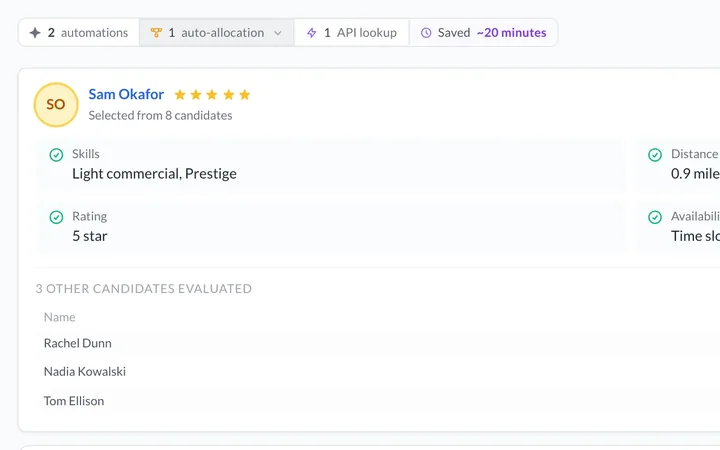The image size is (720, 450).
Task: Click the Rating green check icon
Action: tap(56, 217)
